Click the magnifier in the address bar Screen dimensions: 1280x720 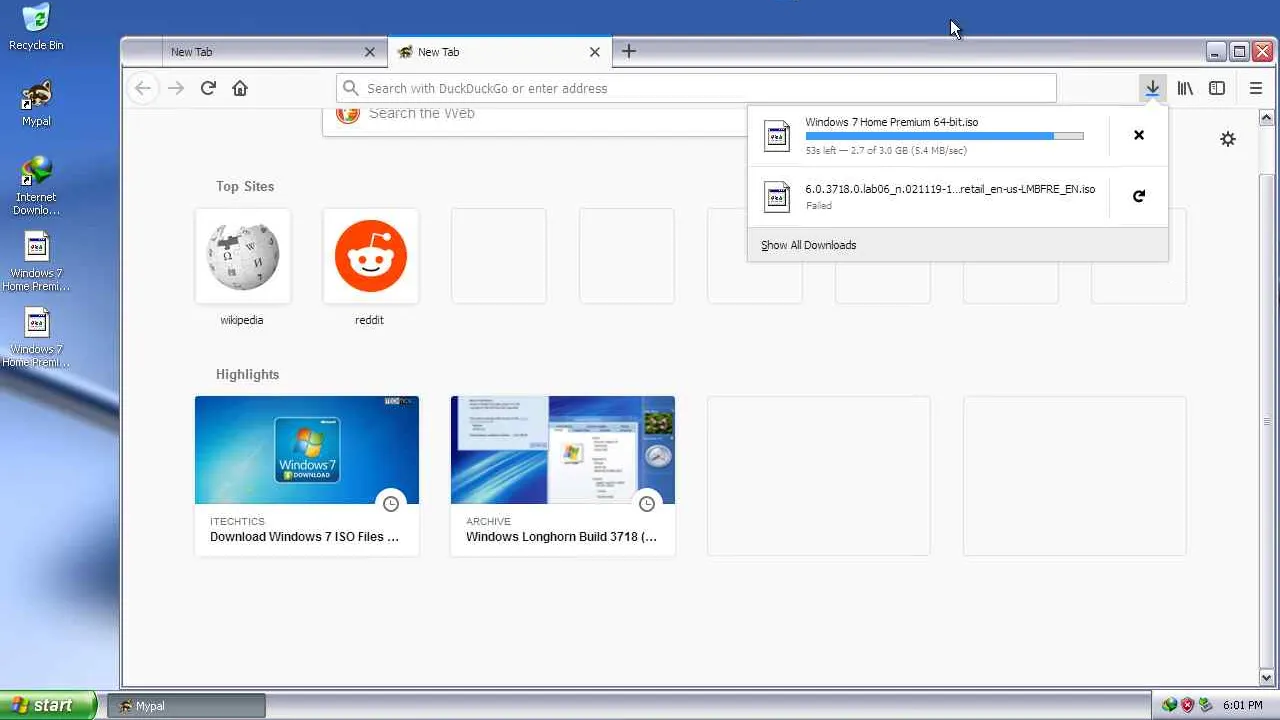pyautogui.click(x=350, y=88)
